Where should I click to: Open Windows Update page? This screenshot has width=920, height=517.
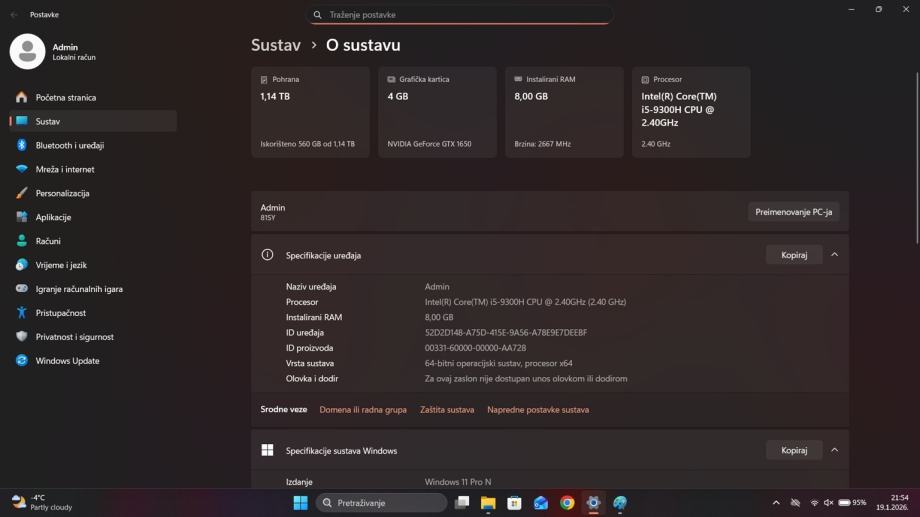pos(93,360)
